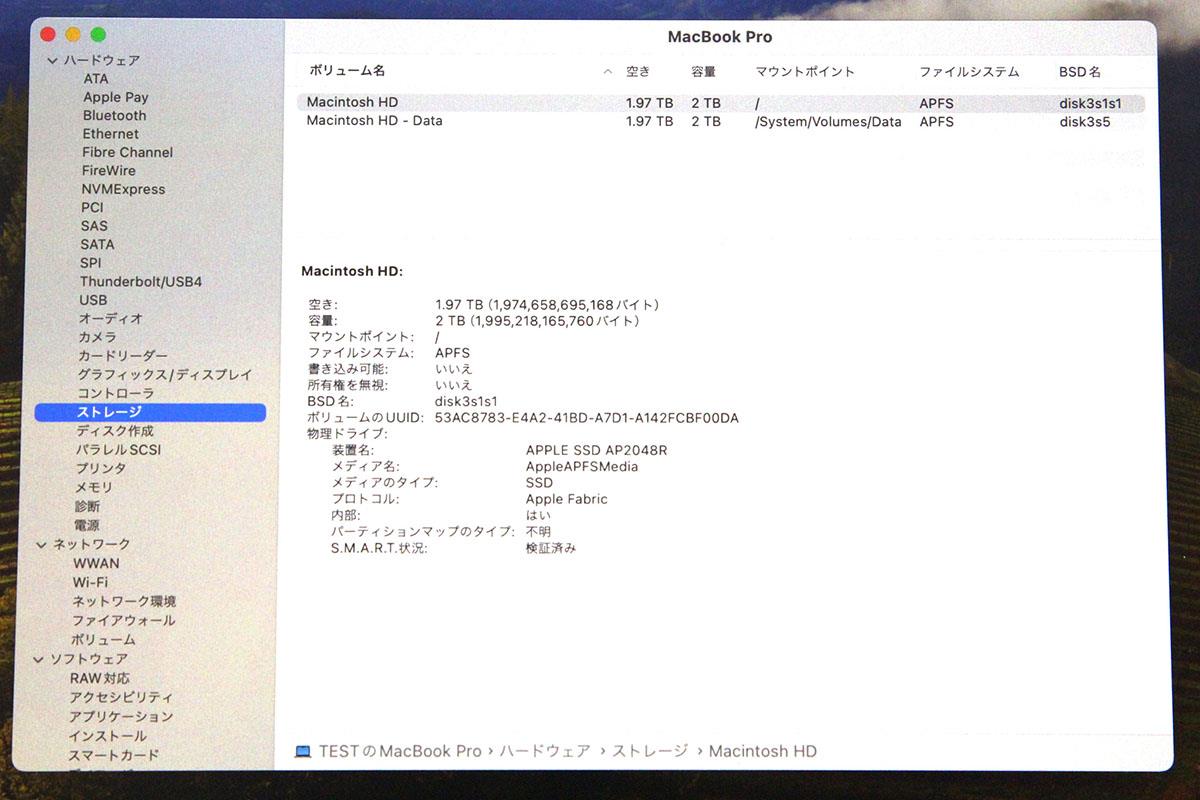Select SATA in the sidebar
This screenshot has height=800, width=1200.
coord(97,244)
